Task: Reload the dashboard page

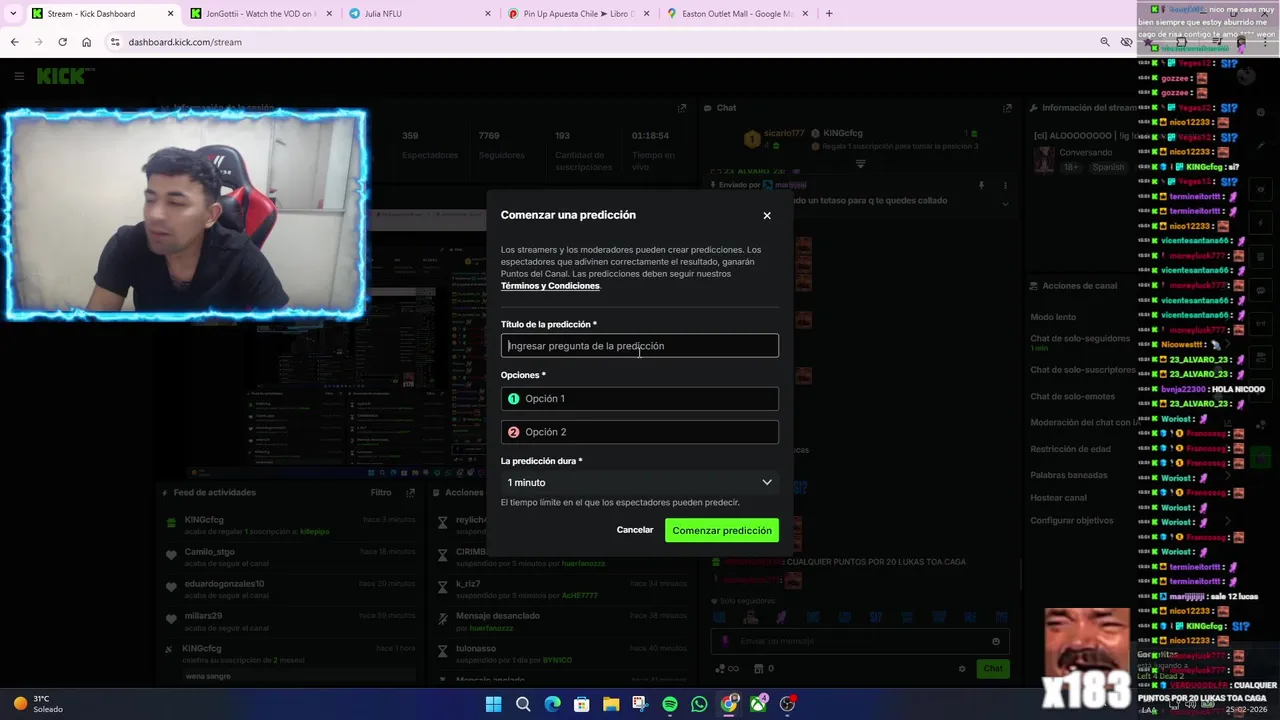Action: (62, 42)
